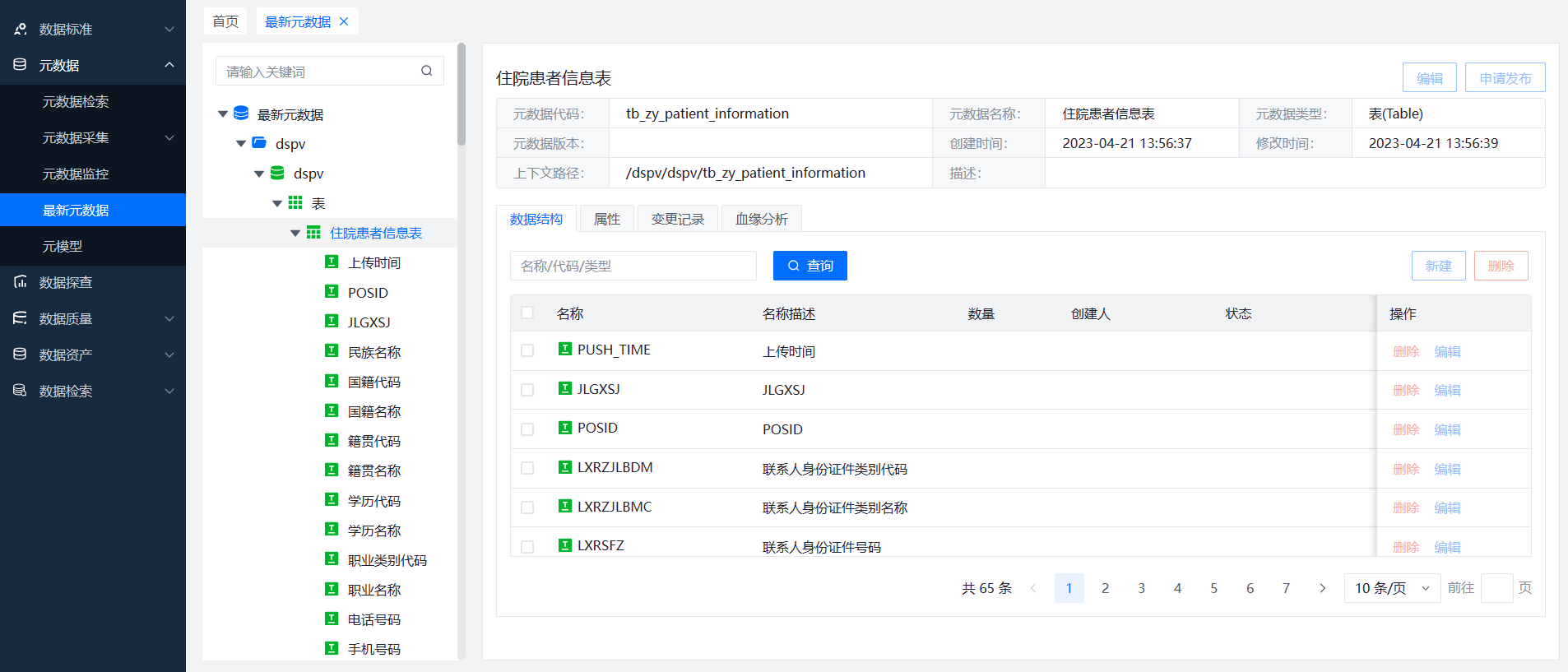
Task: Go to page 3 in pagination
Action: tap(1141, 588)
